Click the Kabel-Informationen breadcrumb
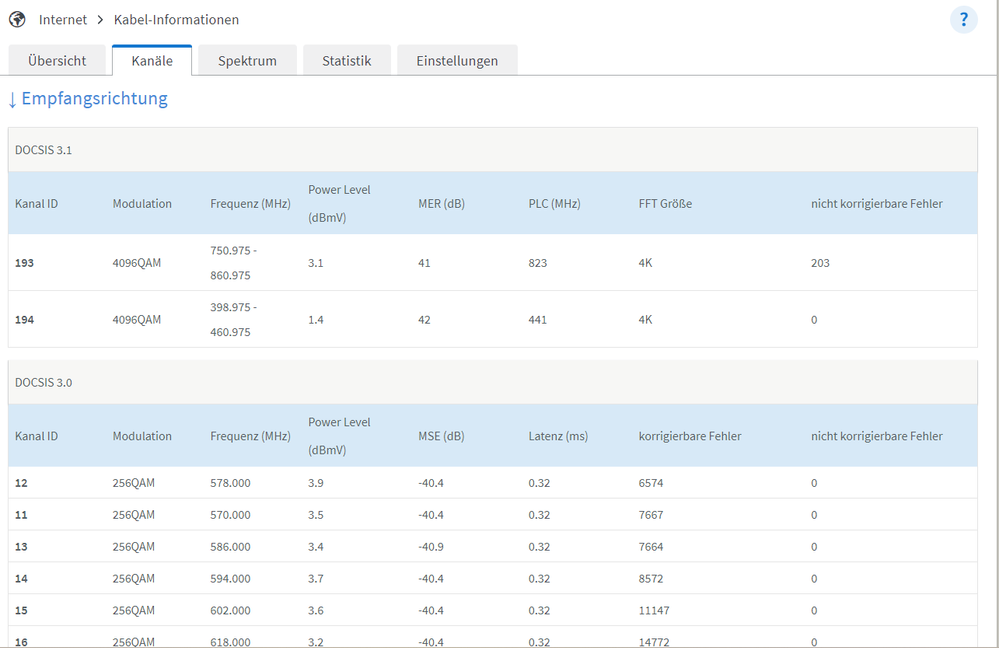This screenshot has height=648, width=999. click(176, 20)
